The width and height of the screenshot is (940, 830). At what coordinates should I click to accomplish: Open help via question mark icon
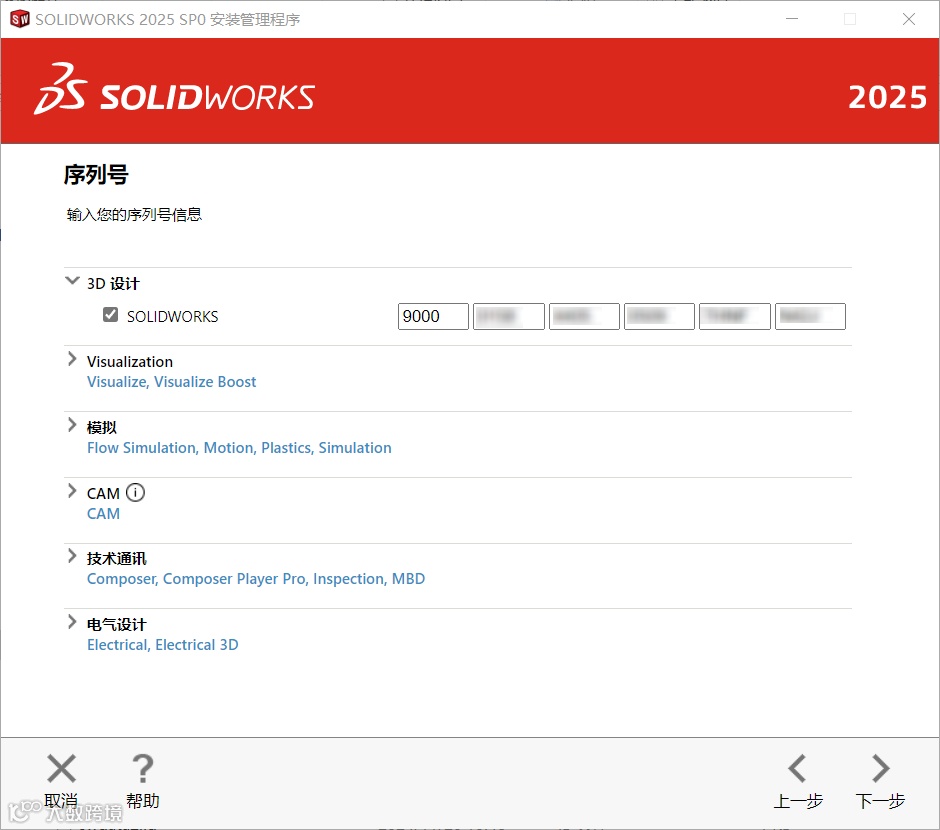143,768
